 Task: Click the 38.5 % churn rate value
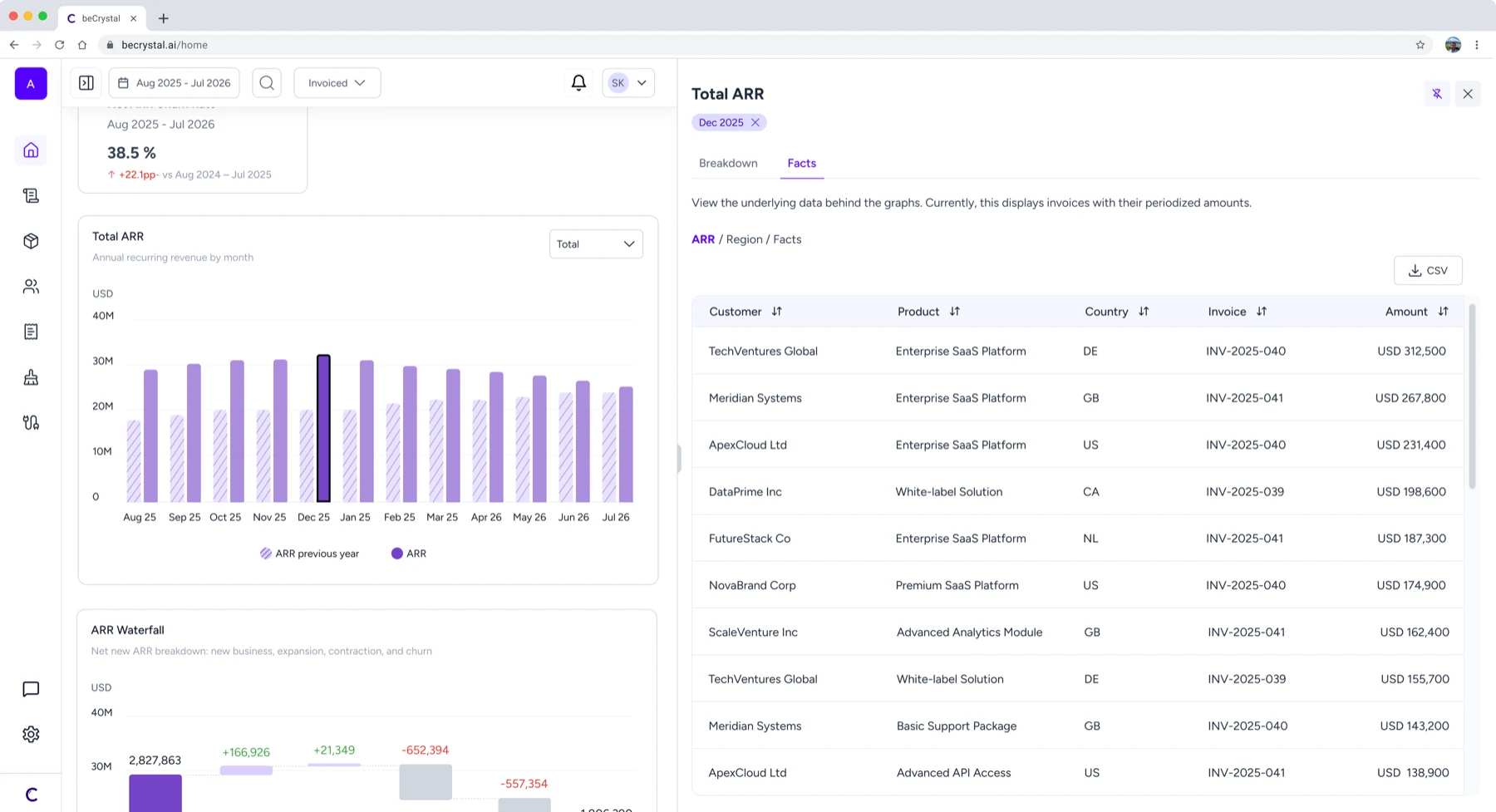[131, 153]
